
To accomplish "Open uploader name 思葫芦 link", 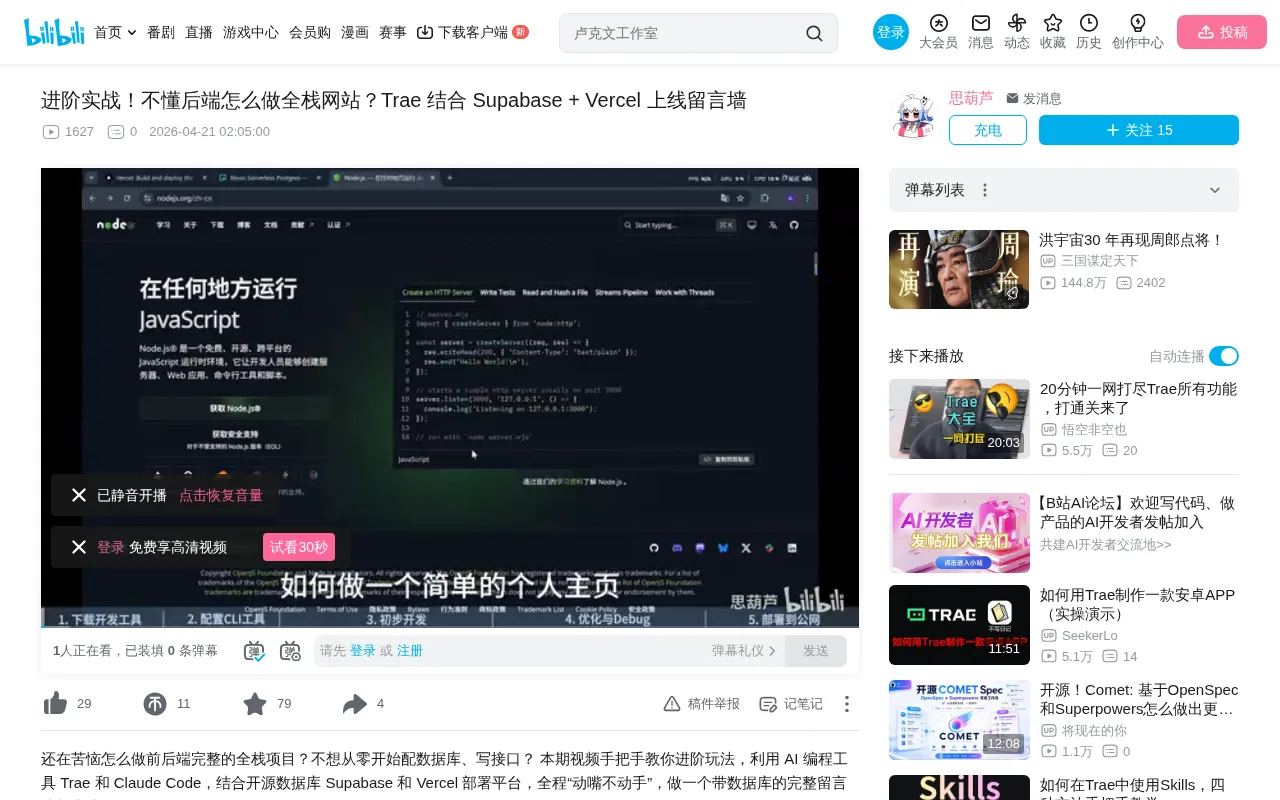I will point(971,98).
